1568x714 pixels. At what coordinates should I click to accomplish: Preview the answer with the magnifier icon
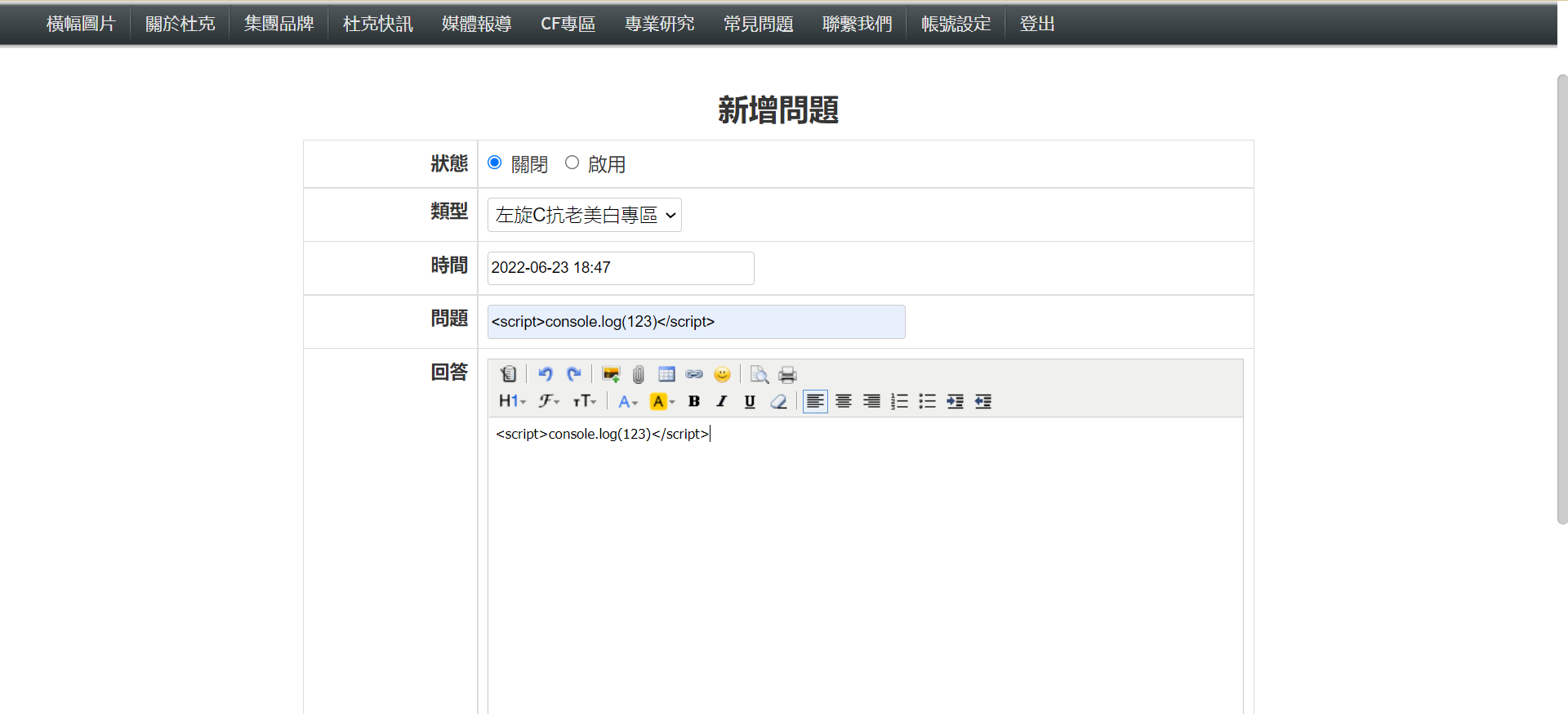[759, 374]
